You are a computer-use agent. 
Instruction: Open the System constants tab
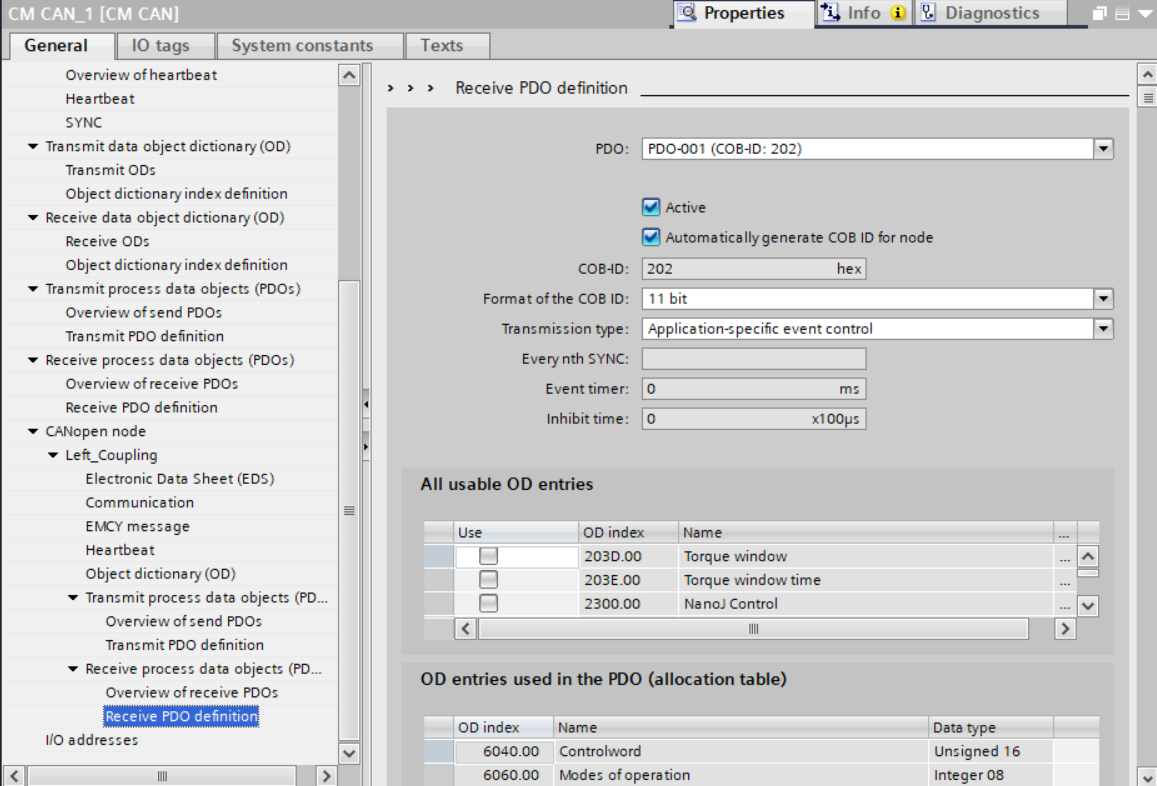pyautogui.click(x=302, y=45)
